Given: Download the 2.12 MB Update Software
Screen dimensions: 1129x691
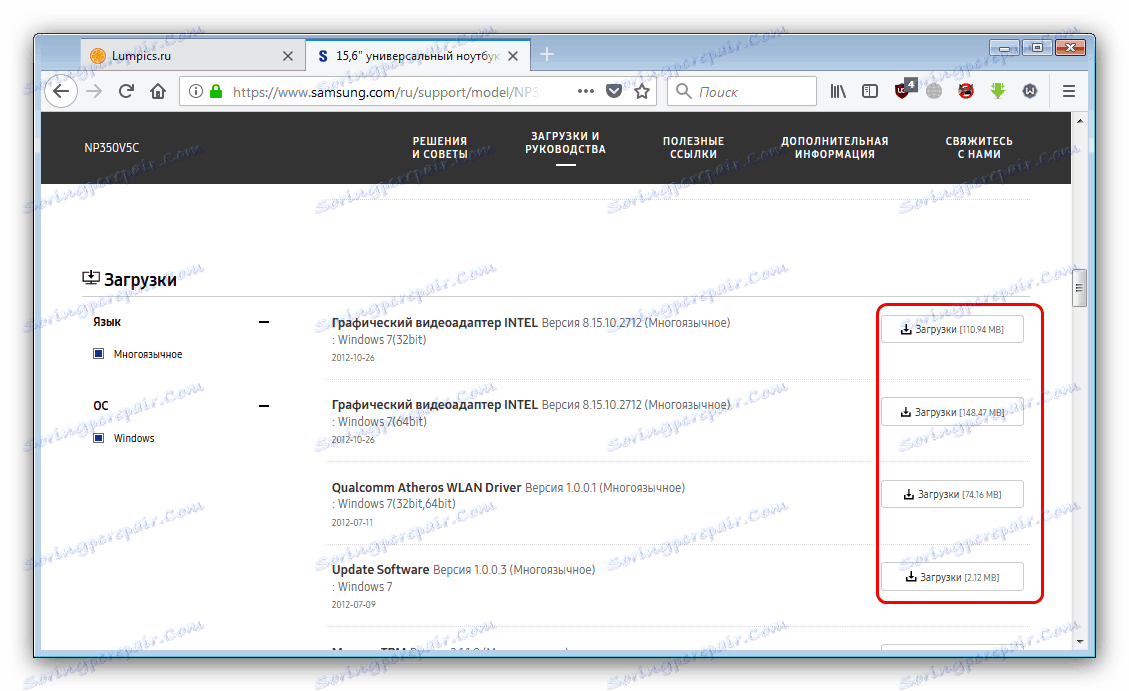Looking at the screenshot, I should [952, 577].
